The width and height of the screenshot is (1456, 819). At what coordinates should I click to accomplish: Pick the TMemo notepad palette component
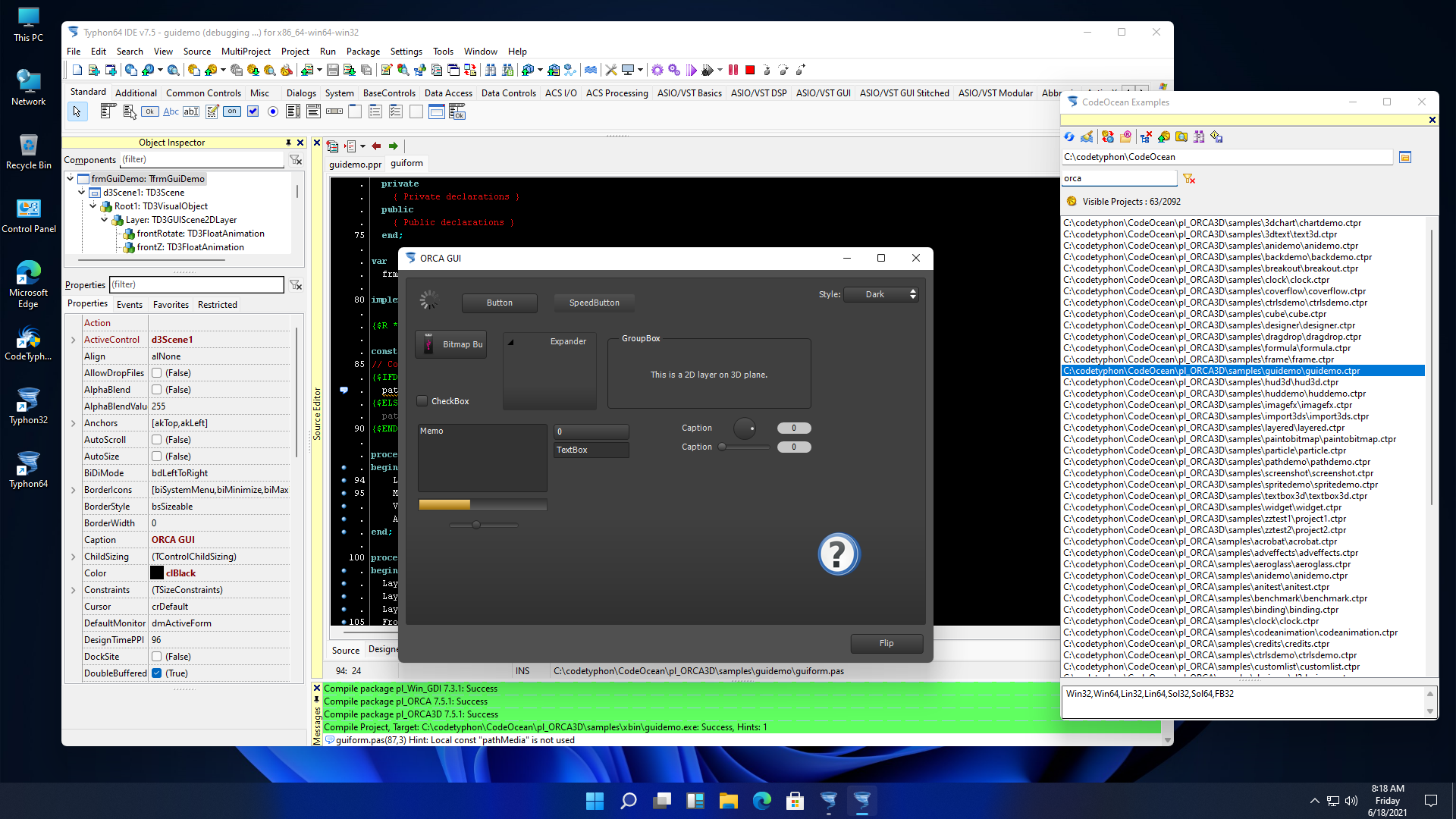coord(212,111)
